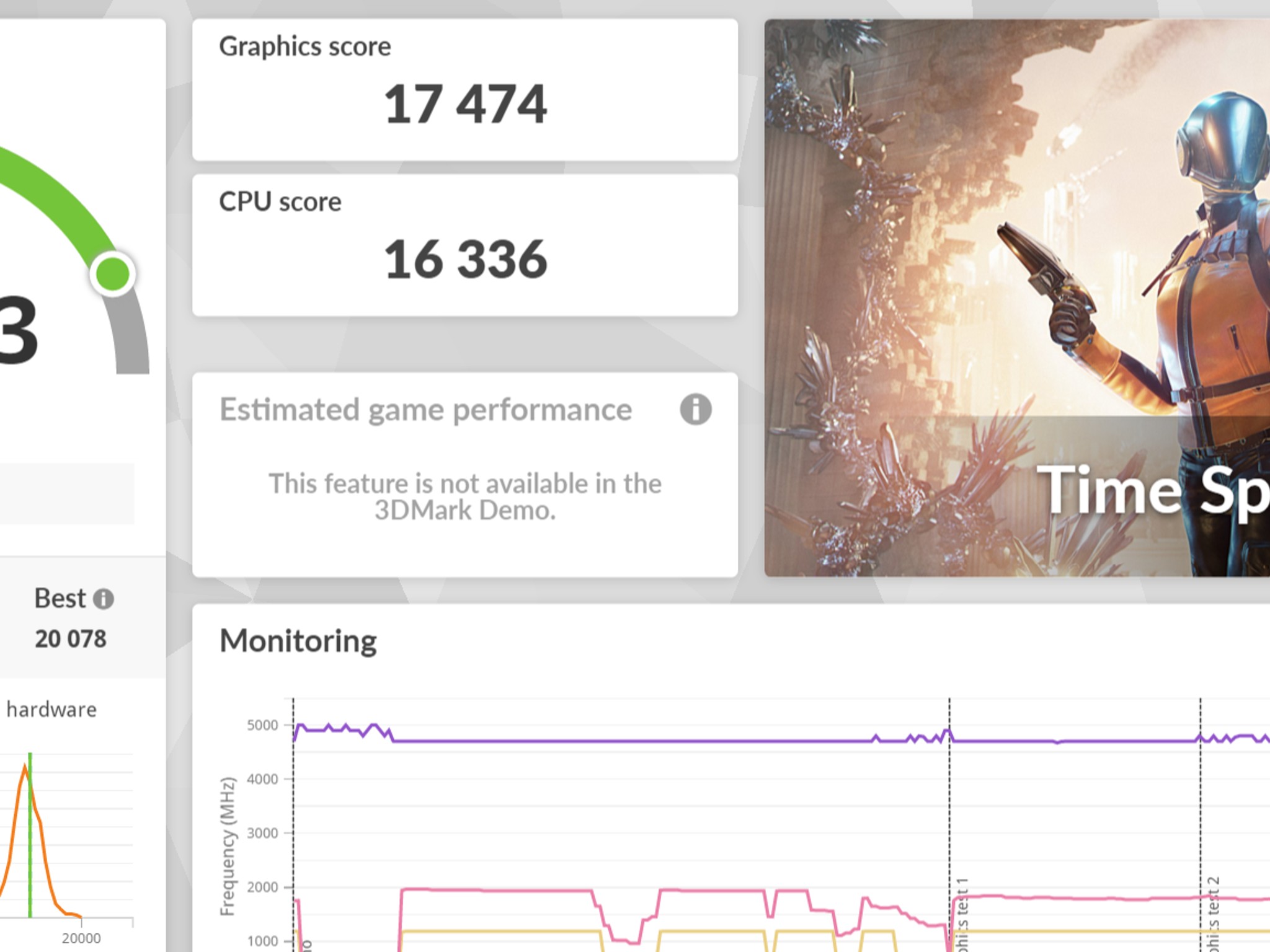The image size is (1270, 952).
Task: Click the pink GPU frequency line
Action: pos(496,891)
